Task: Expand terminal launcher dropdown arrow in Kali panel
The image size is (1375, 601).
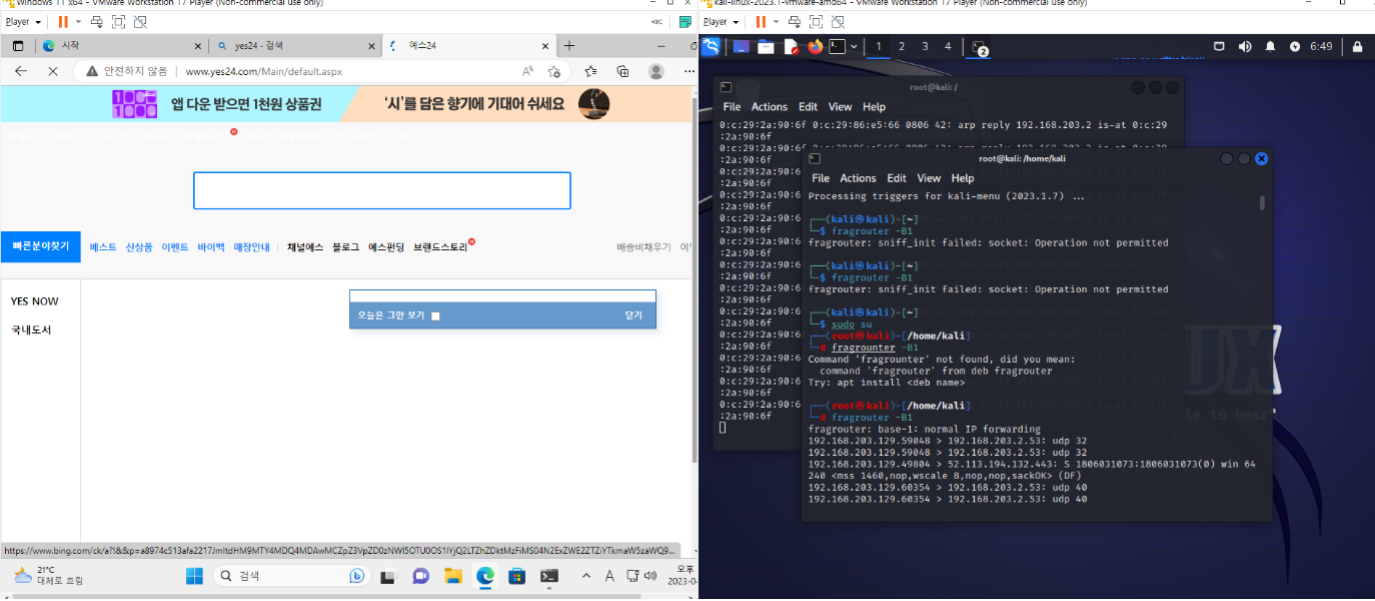Action: tap(856, 46)
